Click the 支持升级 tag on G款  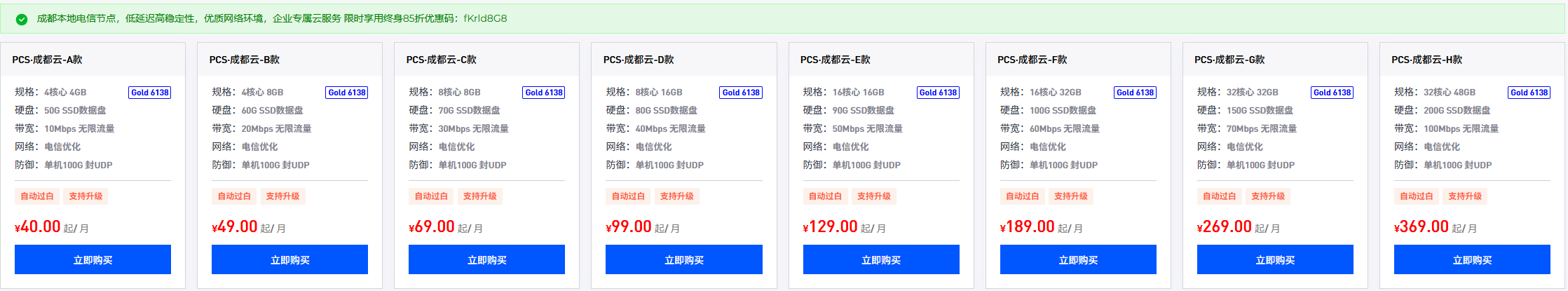pyautogui.click(x=1268, y=196)
